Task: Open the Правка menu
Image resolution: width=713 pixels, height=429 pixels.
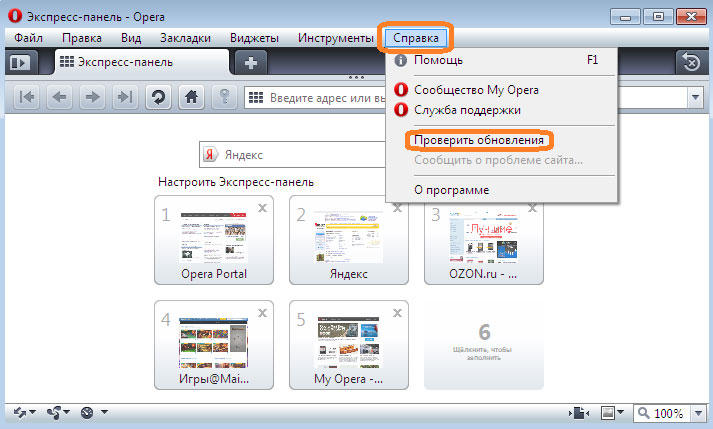Action: click(x=82, y=38)
